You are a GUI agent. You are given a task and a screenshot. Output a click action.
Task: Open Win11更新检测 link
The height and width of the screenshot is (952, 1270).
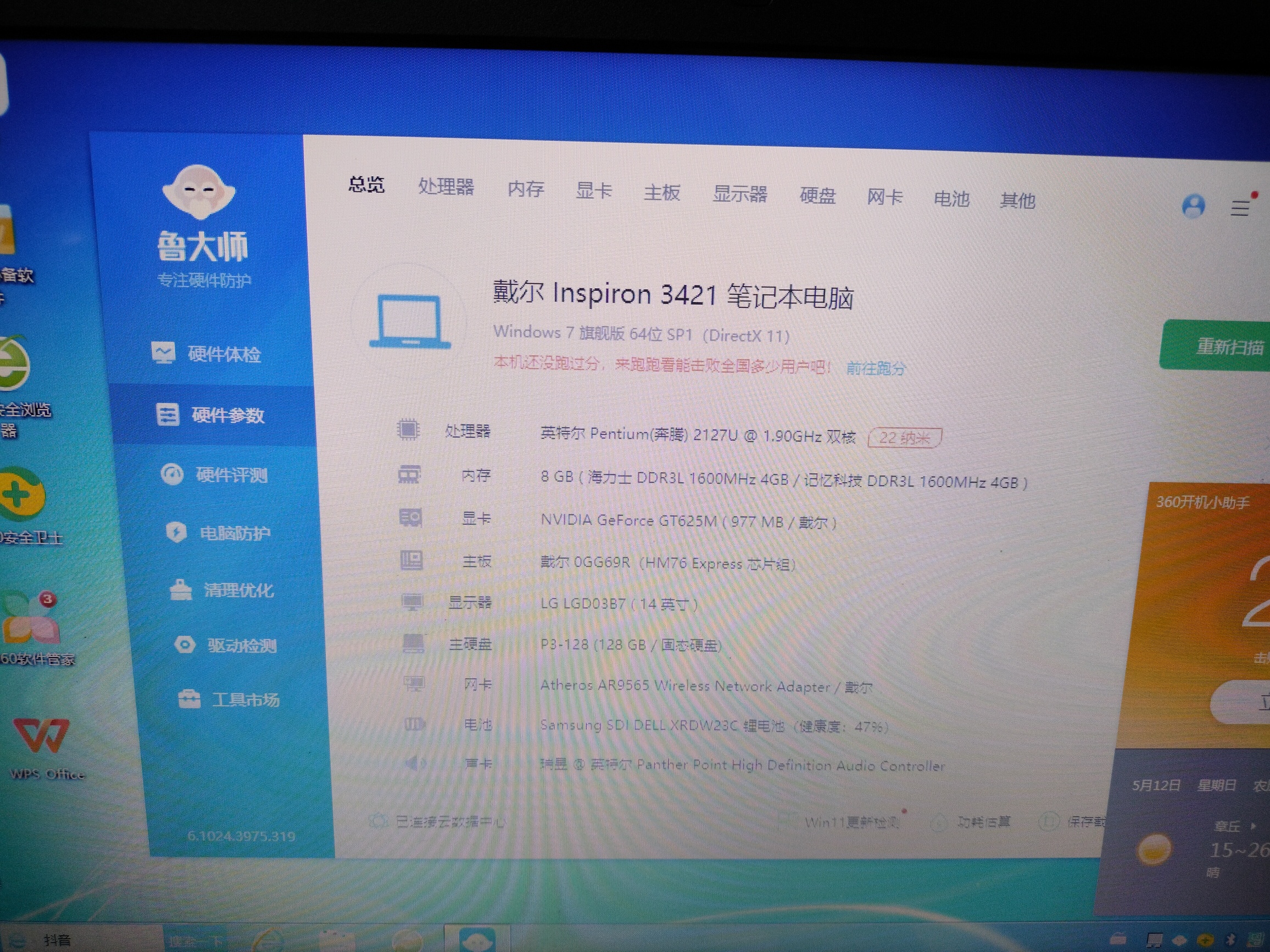coord(852,822)
